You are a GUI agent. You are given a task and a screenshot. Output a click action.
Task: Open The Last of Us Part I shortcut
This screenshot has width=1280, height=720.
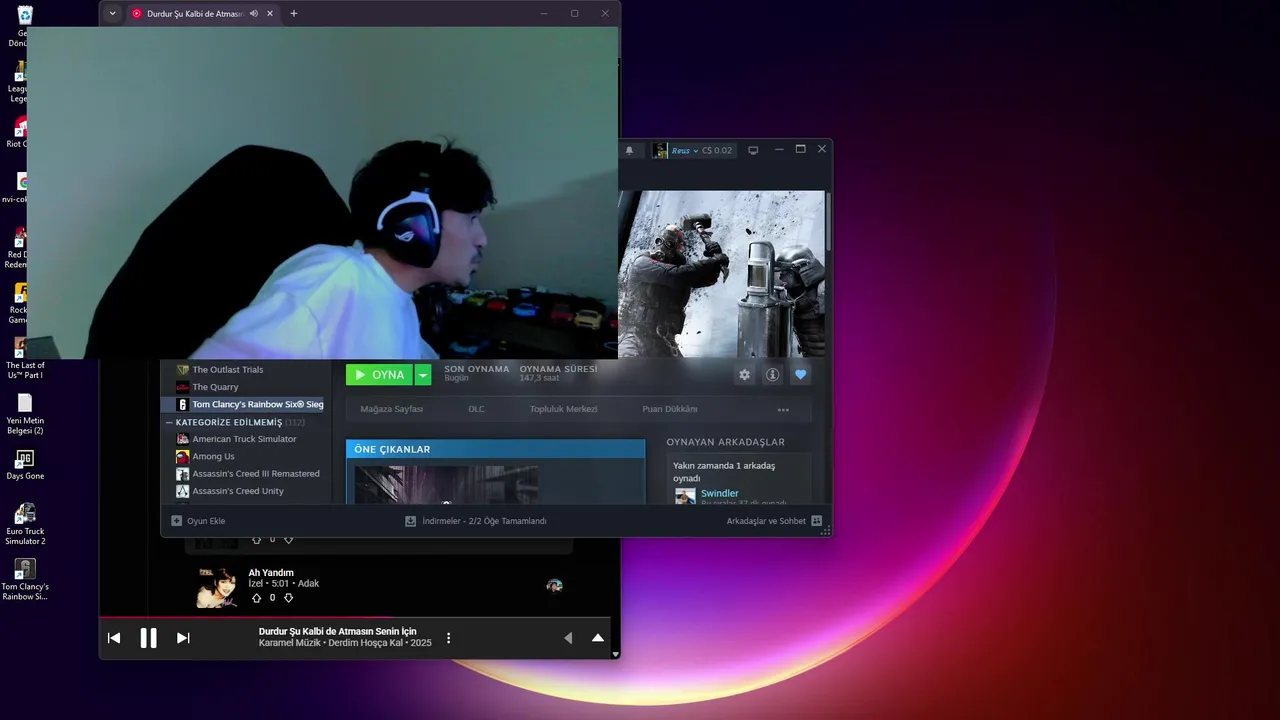[25, 358]
